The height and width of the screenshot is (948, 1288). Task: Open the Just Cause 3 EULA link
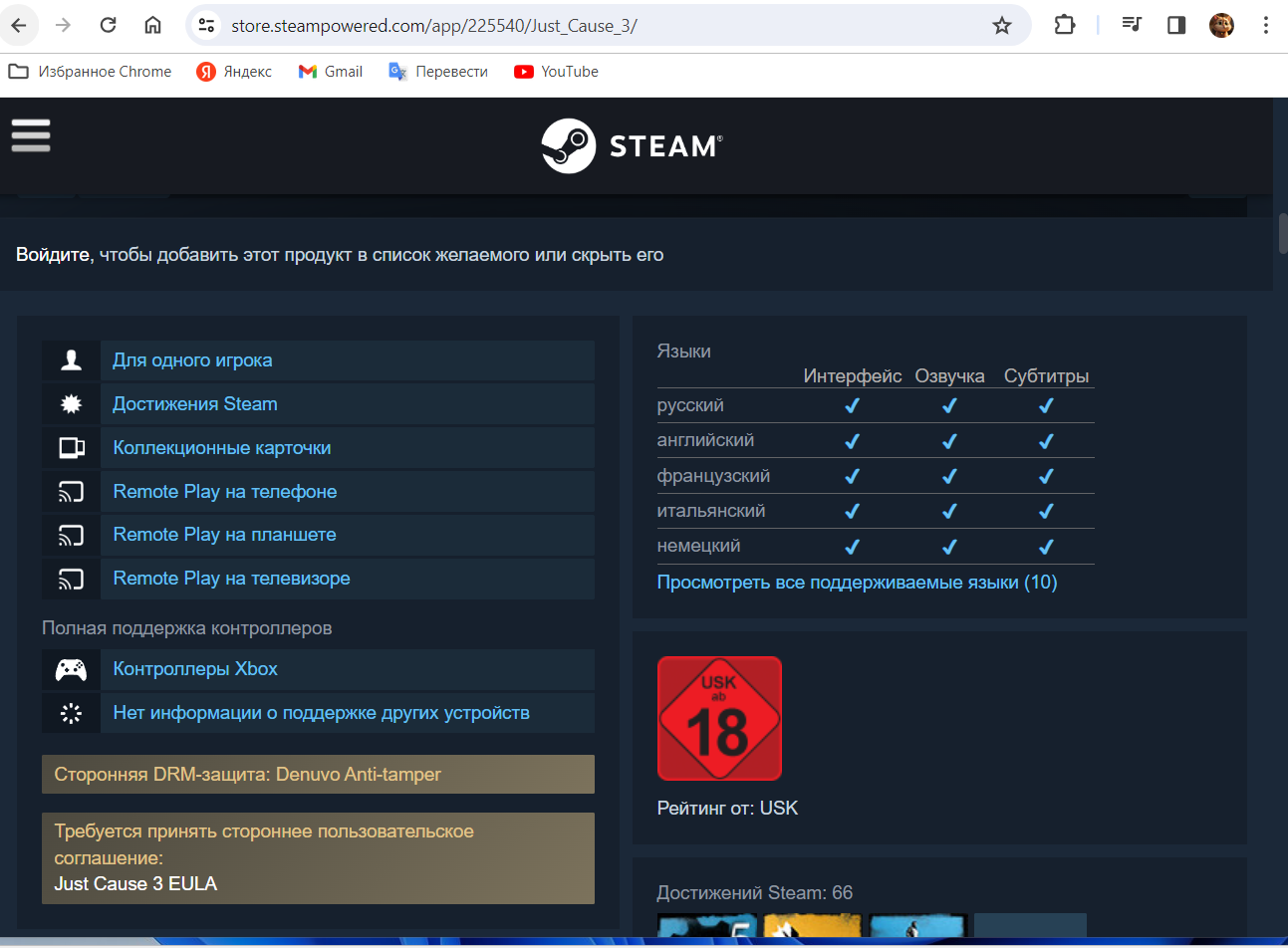pyautogui.click(x=135, y=883)
